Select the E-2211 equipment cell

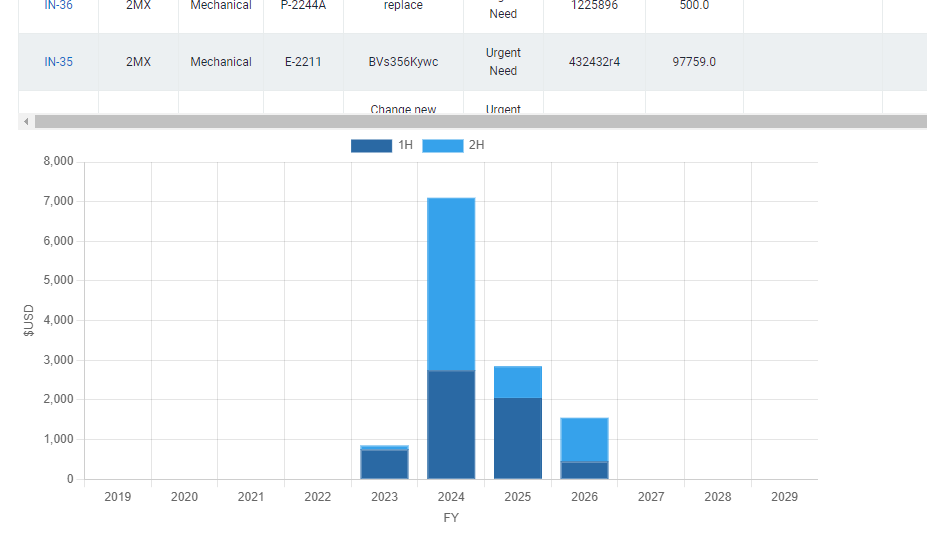(303, 62)
